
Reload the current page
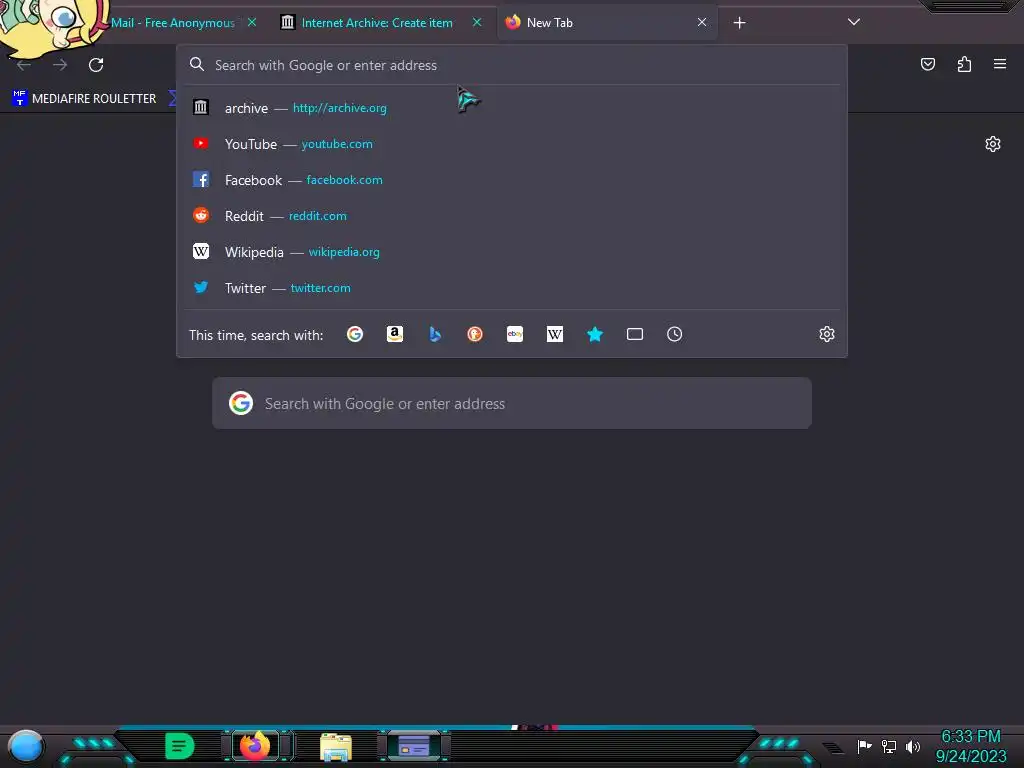click(x=96, y=65)
